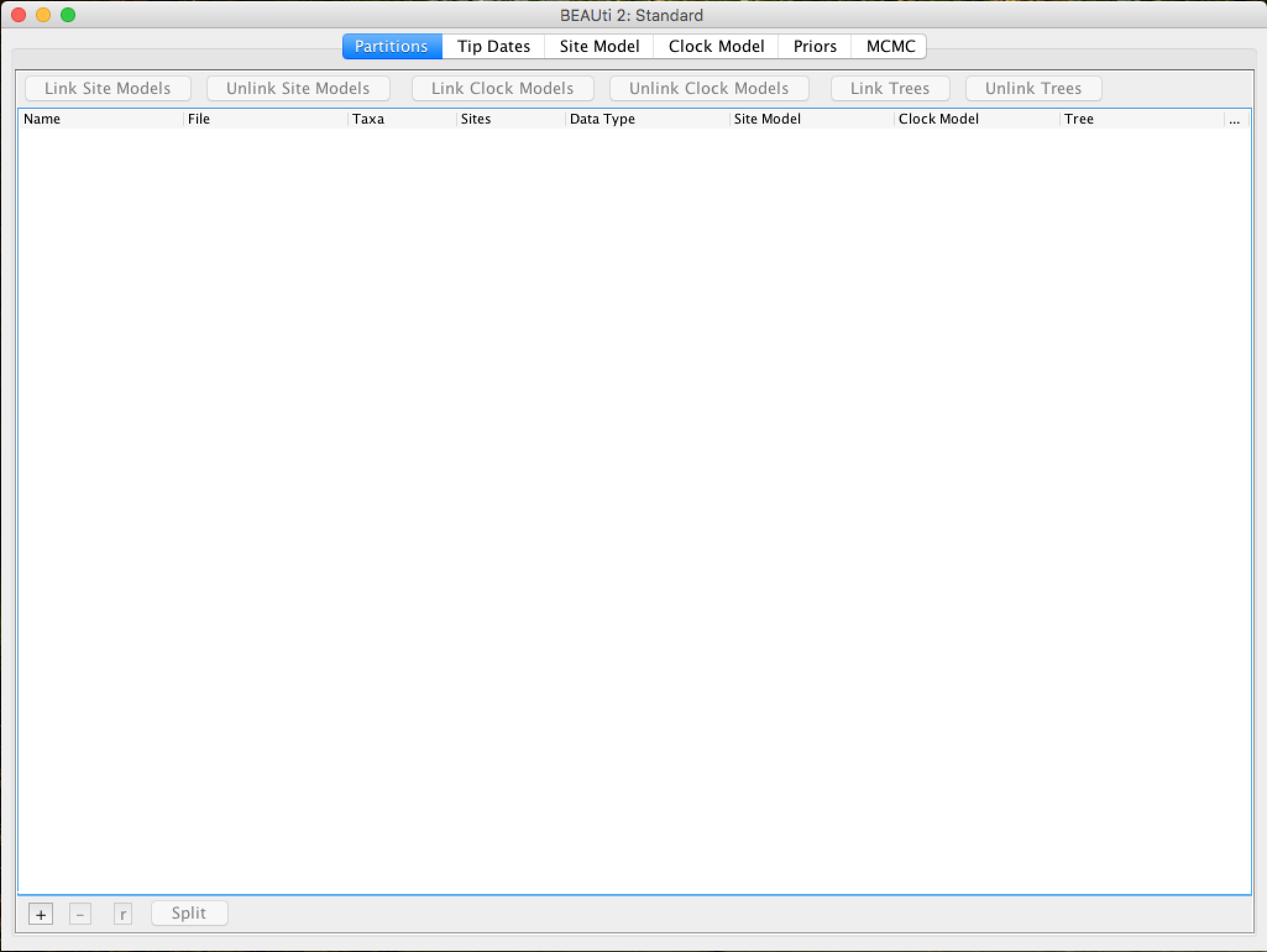Screen dimensions: 1267x952
Task: Open the MCMC tab
Action: [x=890, y=46]
